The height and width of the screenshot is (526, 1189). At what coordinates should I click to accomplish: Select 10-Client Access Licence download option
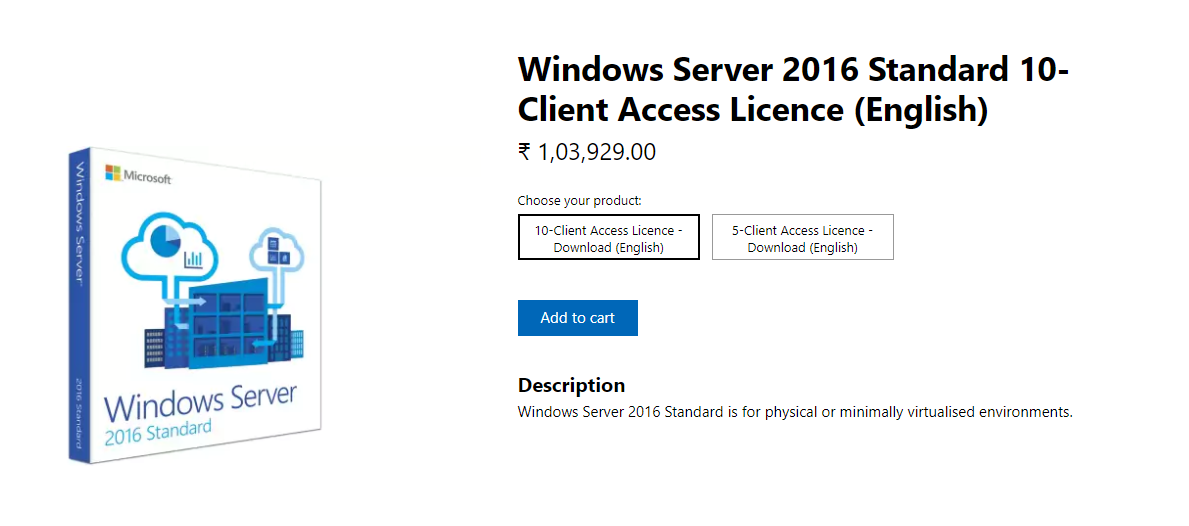click(x=608, y=238)
